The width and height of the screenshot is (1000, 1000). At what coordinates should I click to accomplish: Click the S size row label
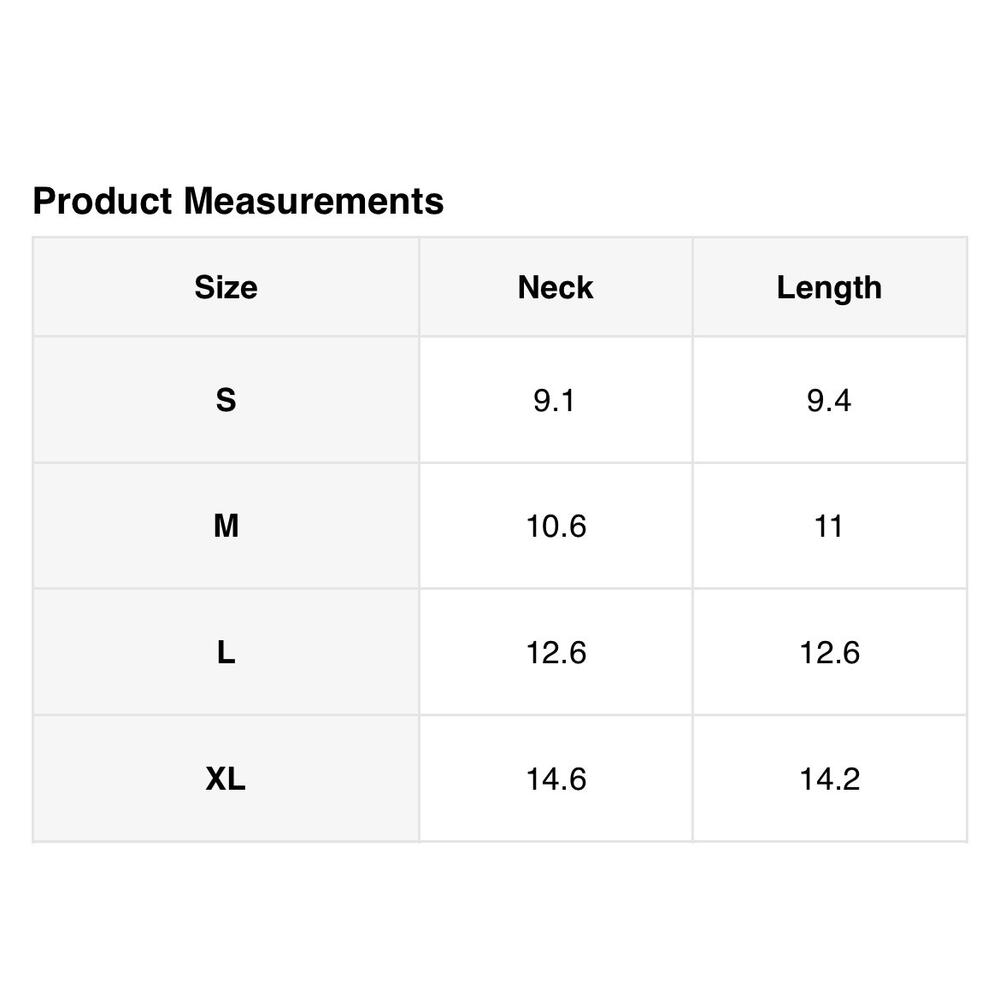[226, 400]
